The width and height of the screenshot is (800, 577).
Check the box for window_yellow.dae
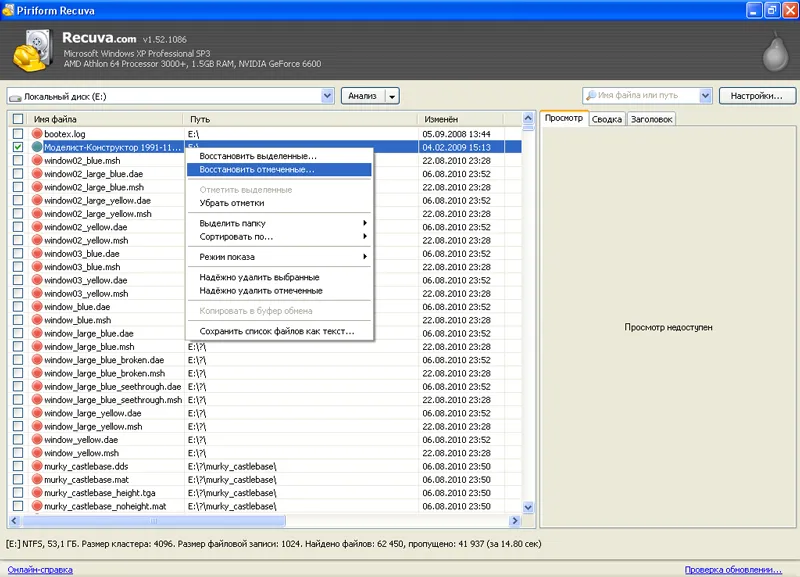pyautogui.click(x=18, y=440)
